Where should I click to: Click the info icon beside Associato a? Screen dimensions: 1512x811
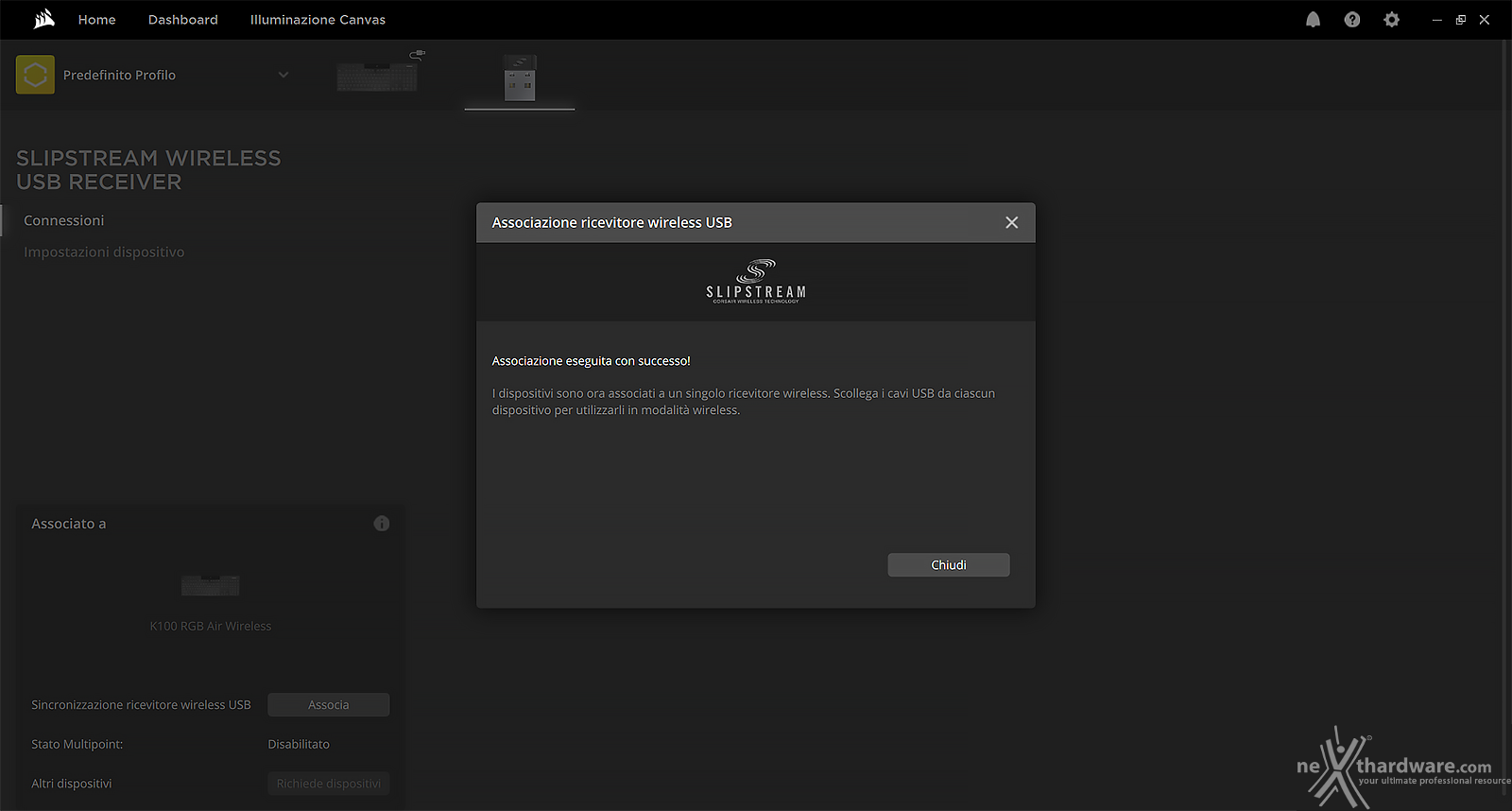click(382, 524)
